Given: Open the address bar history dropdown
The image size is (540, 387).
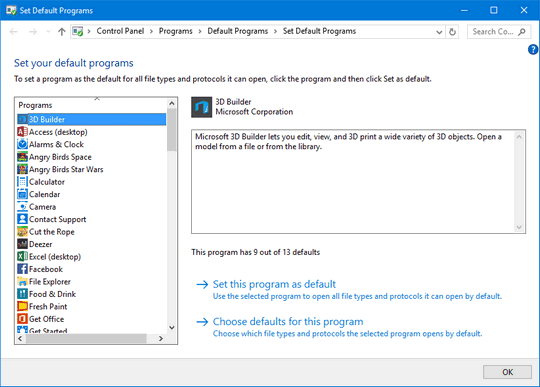Looking at the screenshot, I should point(439,32).
